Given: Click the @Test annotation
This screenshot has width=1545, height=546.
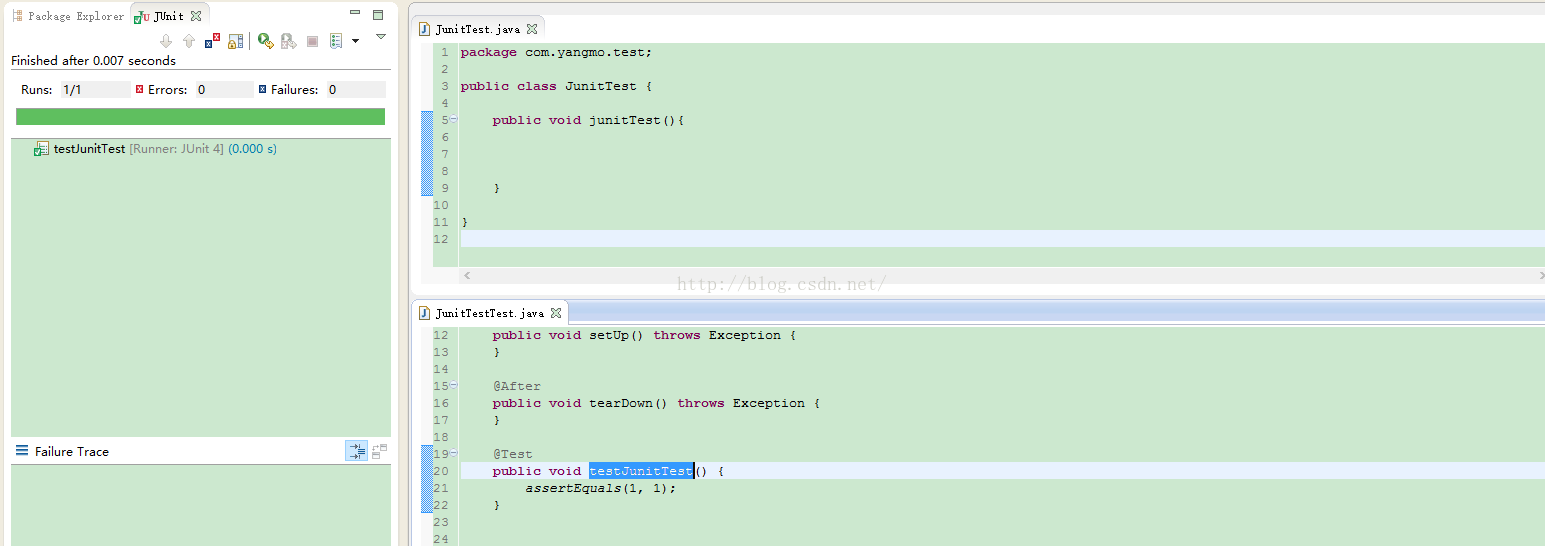Looking at the screenshot, I should (512, 454).
